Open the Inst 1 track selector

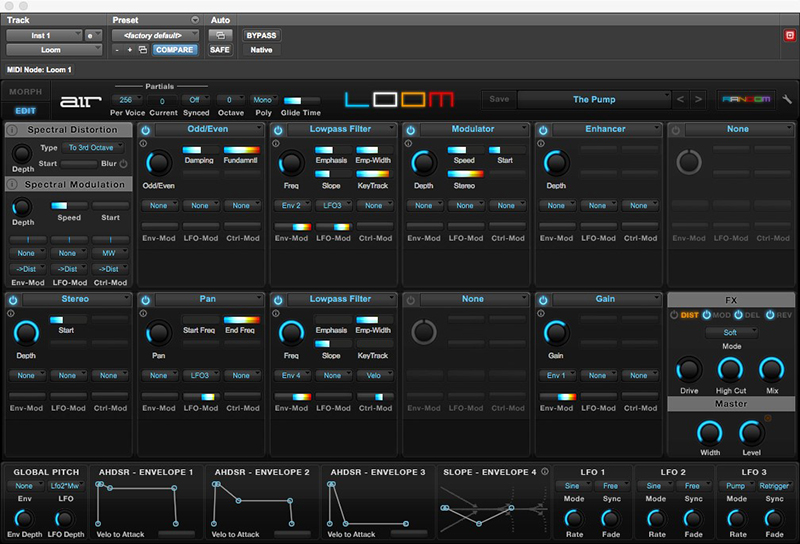click(43, 35)
